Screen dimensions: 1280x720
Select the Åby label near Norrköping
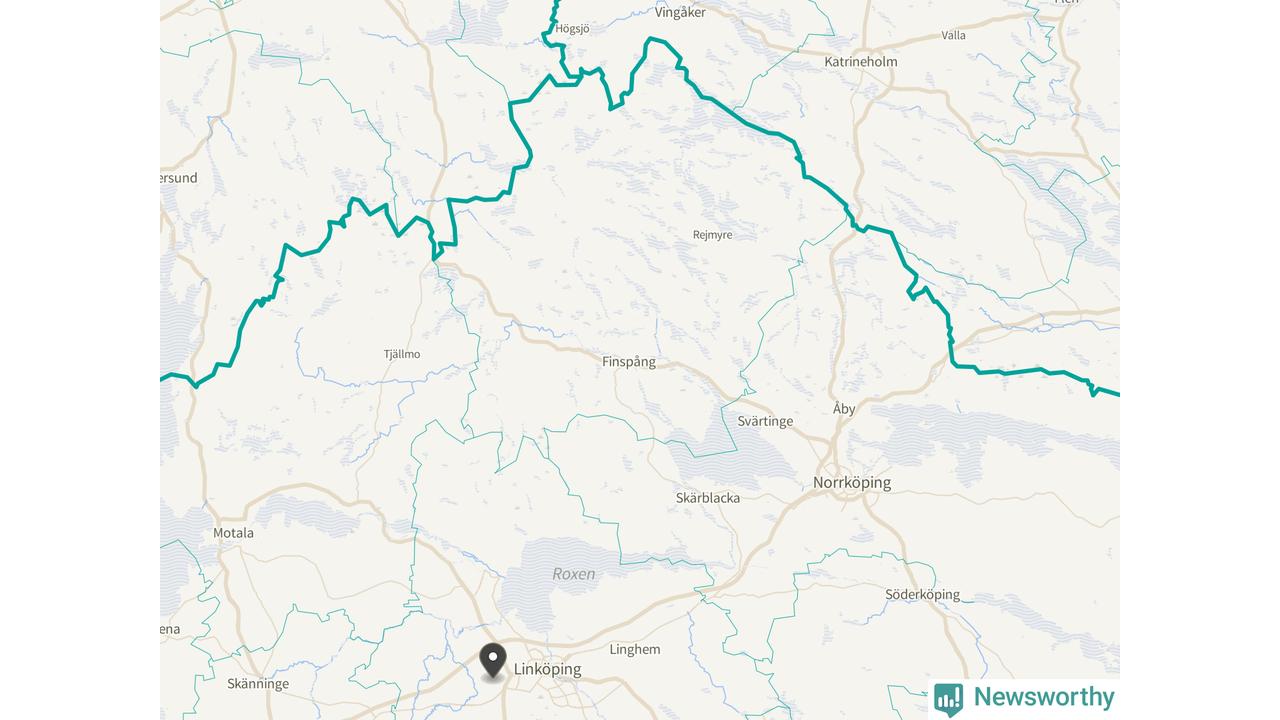tap(844, 409)
